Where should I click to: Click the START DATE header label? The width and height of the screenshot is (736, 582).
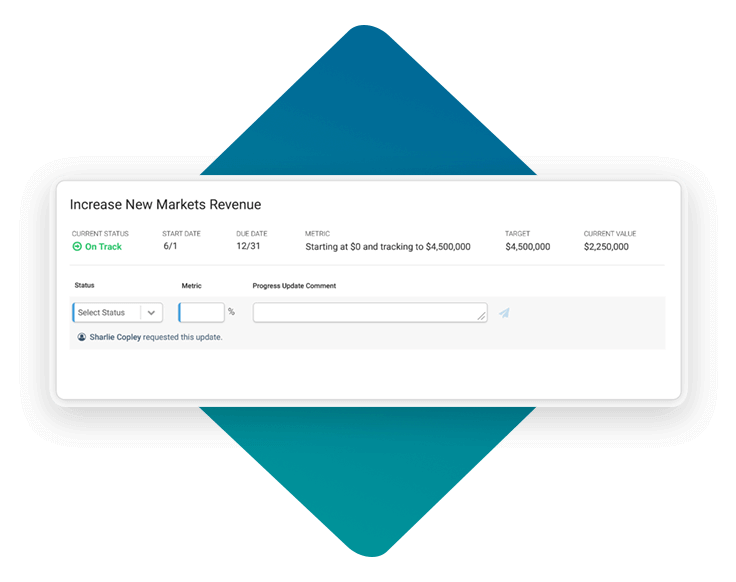point(181,234)
